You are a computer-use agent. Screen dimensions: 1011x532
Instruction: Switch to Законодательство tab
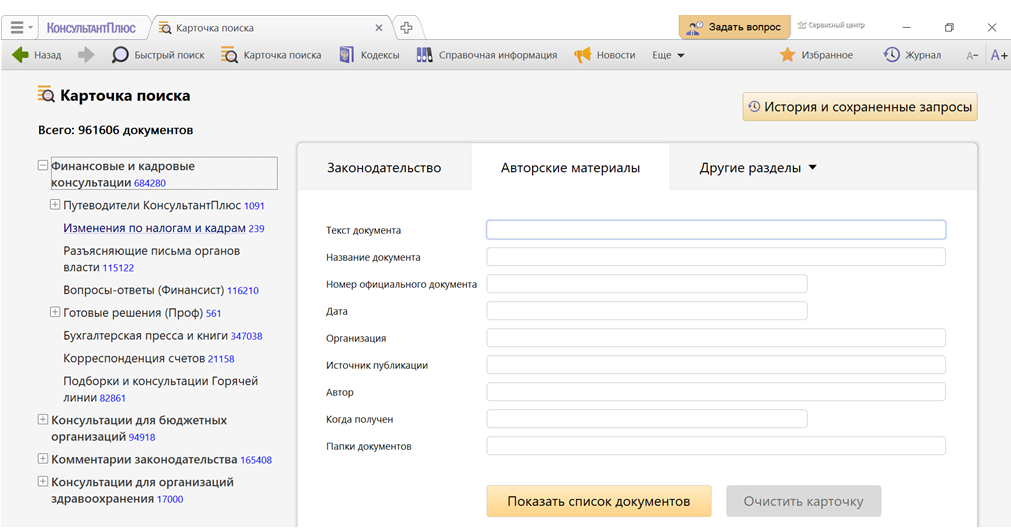pyautogui.click(x=384, y=168)
